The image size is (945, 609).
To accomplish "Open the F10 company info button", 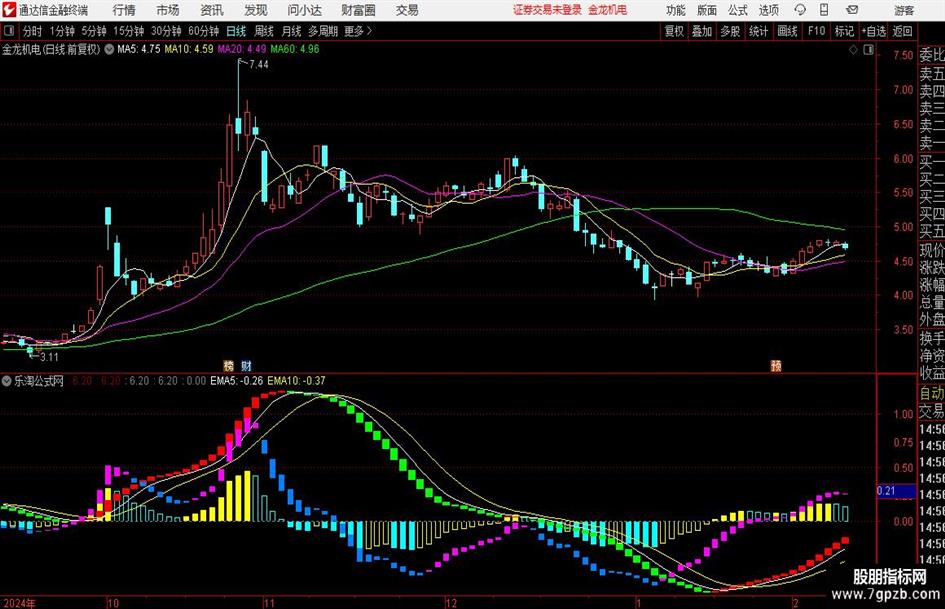I will coord(816,31).
